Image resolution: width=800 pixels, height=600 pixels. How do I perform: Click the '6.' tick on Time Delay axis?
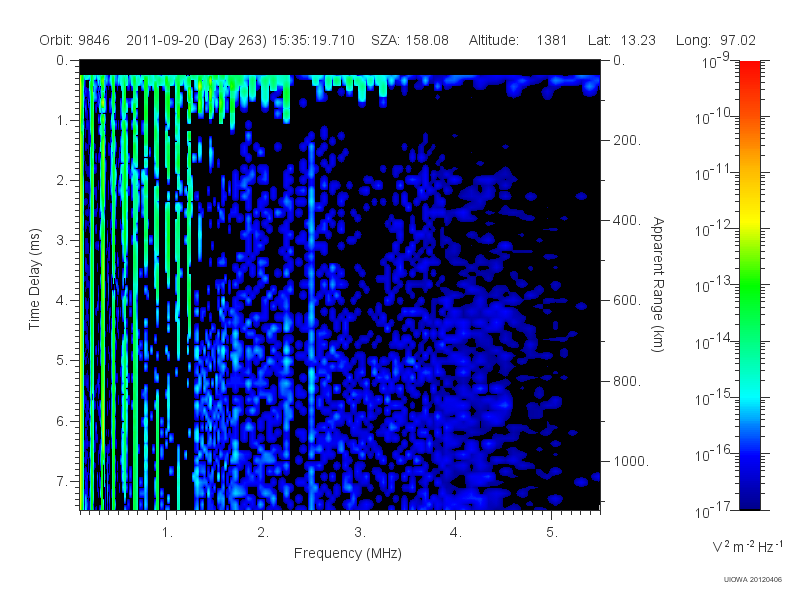click(62, 421)
